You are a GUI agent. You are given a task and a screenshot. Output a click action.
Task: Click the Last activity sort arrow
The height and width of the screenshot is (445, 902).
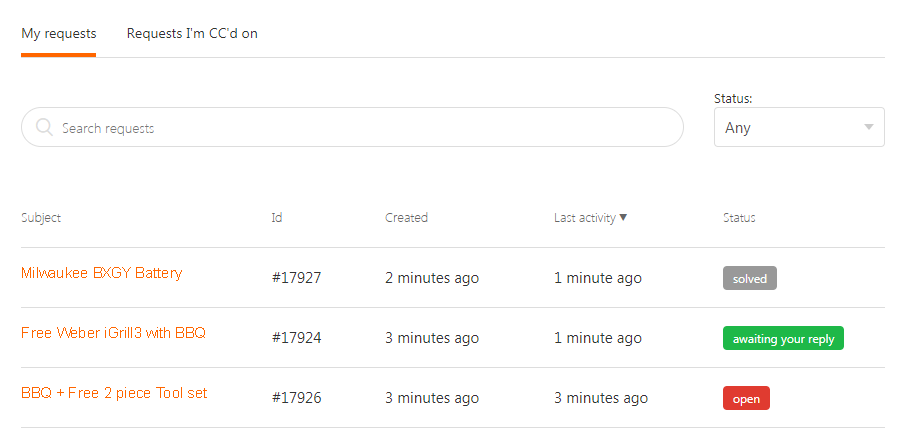pos(624,218)
